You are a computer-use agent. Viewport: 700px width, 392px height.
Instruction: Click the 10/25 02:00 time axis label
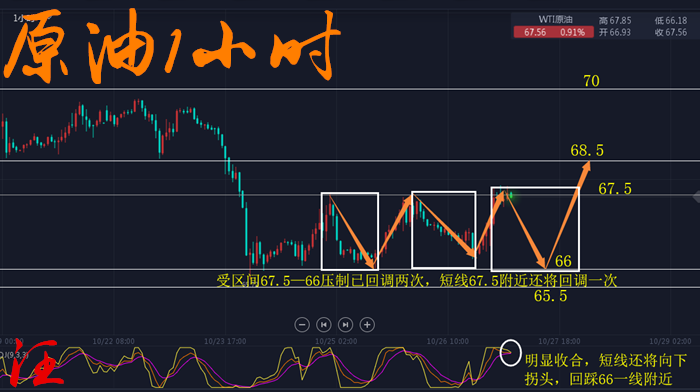pos(336,341)
